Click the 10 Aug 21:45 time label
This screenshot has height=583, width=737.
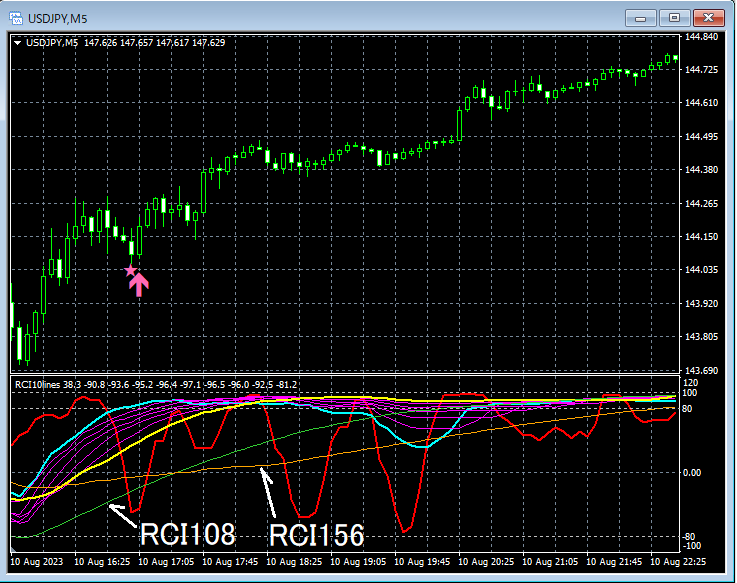tap(614, 561)
